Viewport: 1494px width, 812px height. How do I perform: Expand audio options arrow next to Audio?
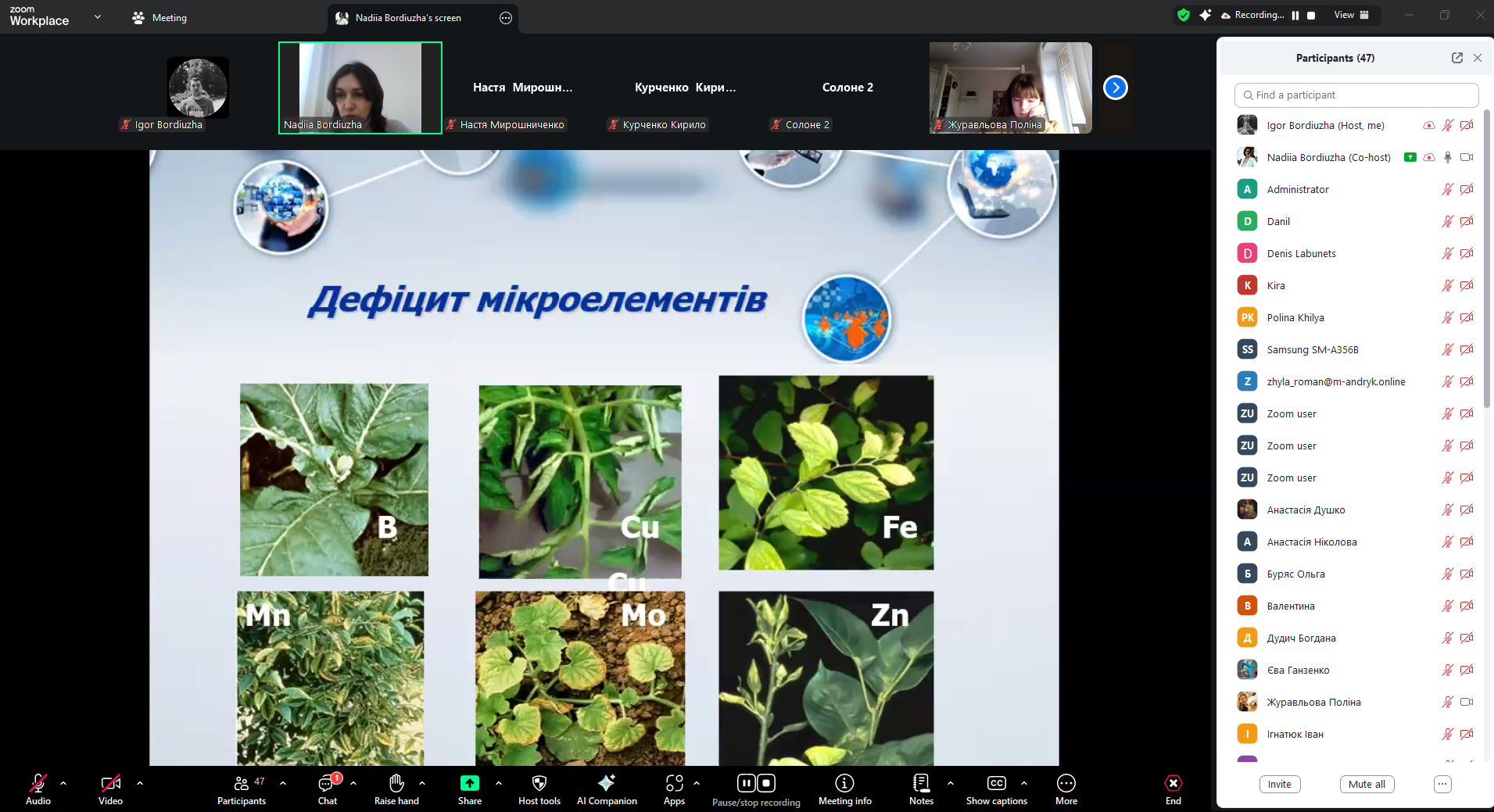pos(63,782)
